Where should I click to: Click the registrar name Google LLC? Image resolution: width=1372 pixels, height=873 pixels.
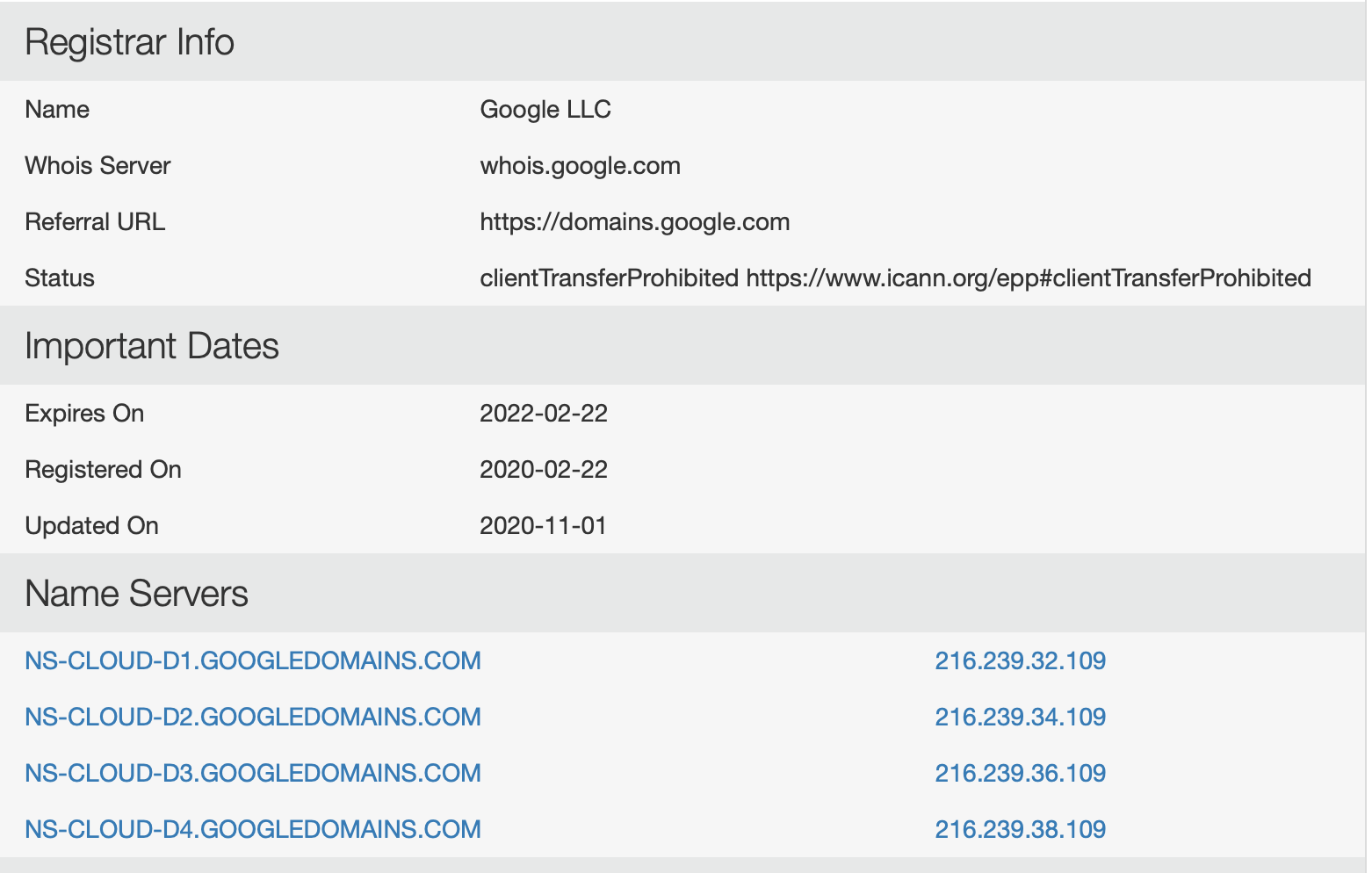(x=545, y=109)
